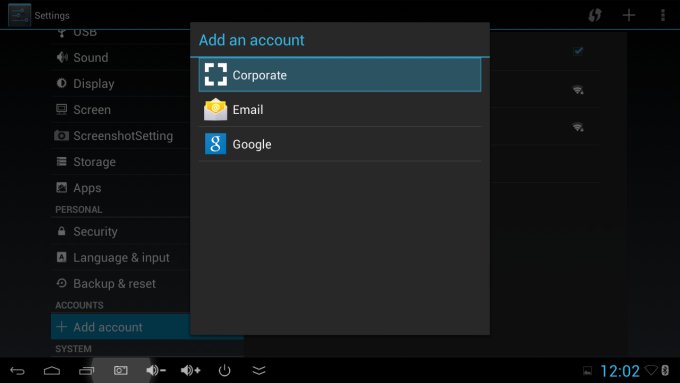Click the Bluetooth status icon
The width and height of the screenshot is (680, 383).
(x=665, y=370)
